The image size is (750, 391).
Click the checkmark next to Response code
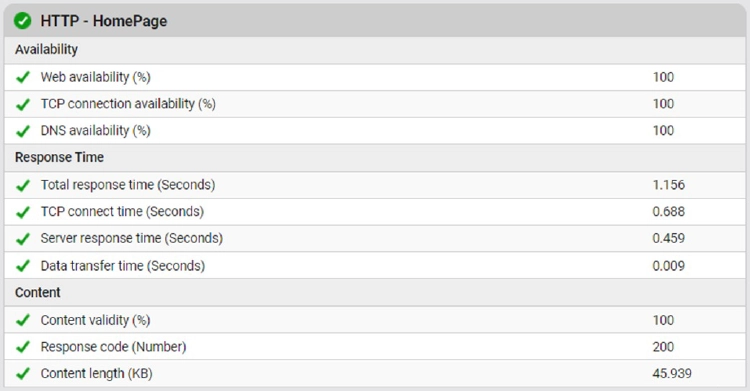click(x=22, y=347)
